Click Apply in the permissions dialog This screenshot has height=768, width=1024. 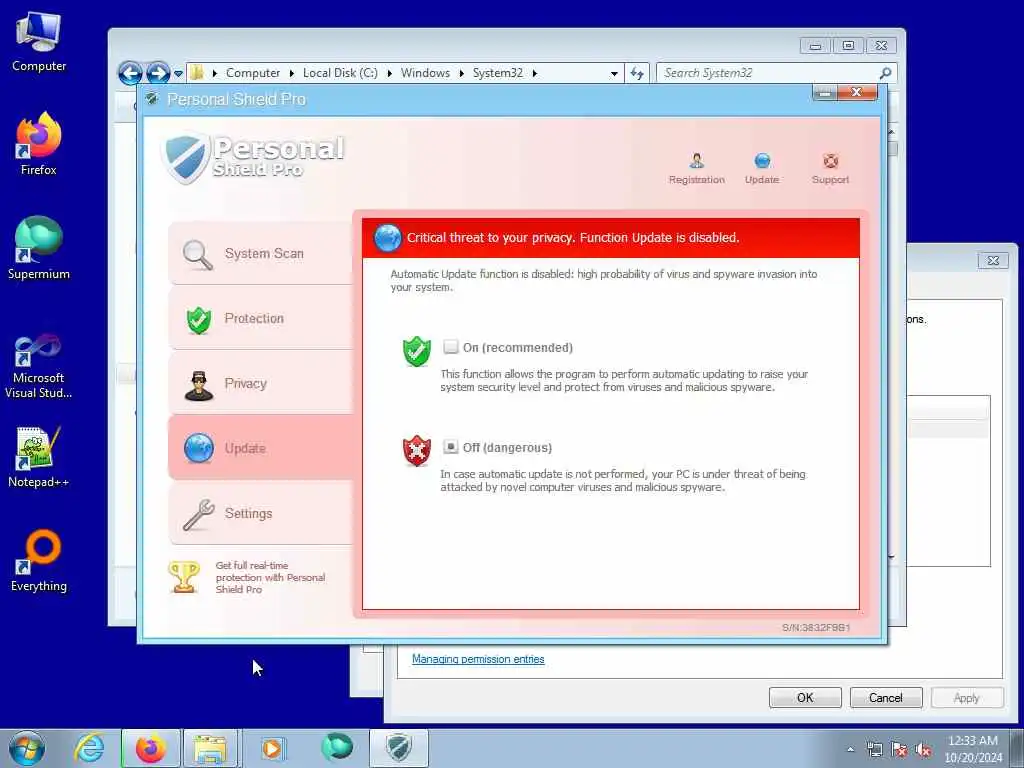(967, 697)
